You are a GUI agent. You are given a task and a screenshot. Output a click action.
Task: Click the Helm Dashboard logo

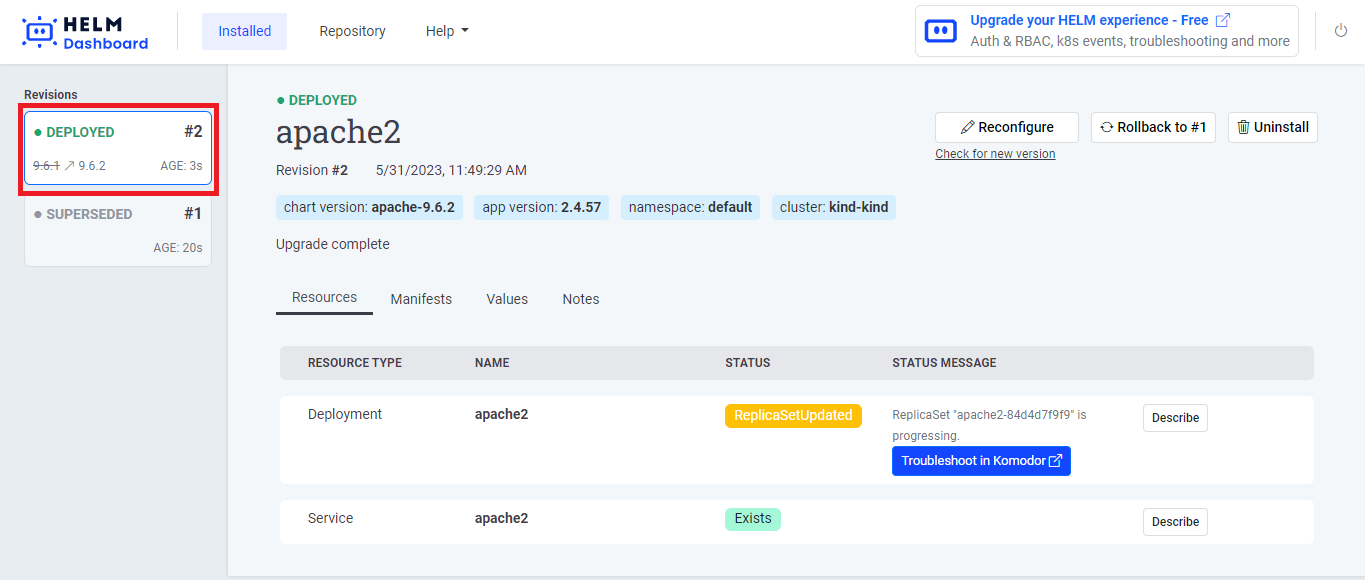pos(85,32)
